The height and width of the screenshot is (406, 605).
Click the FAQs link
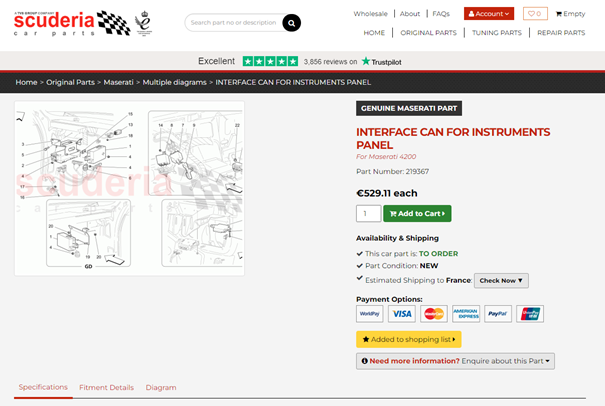pyautogui.click(x=441, y=14)
